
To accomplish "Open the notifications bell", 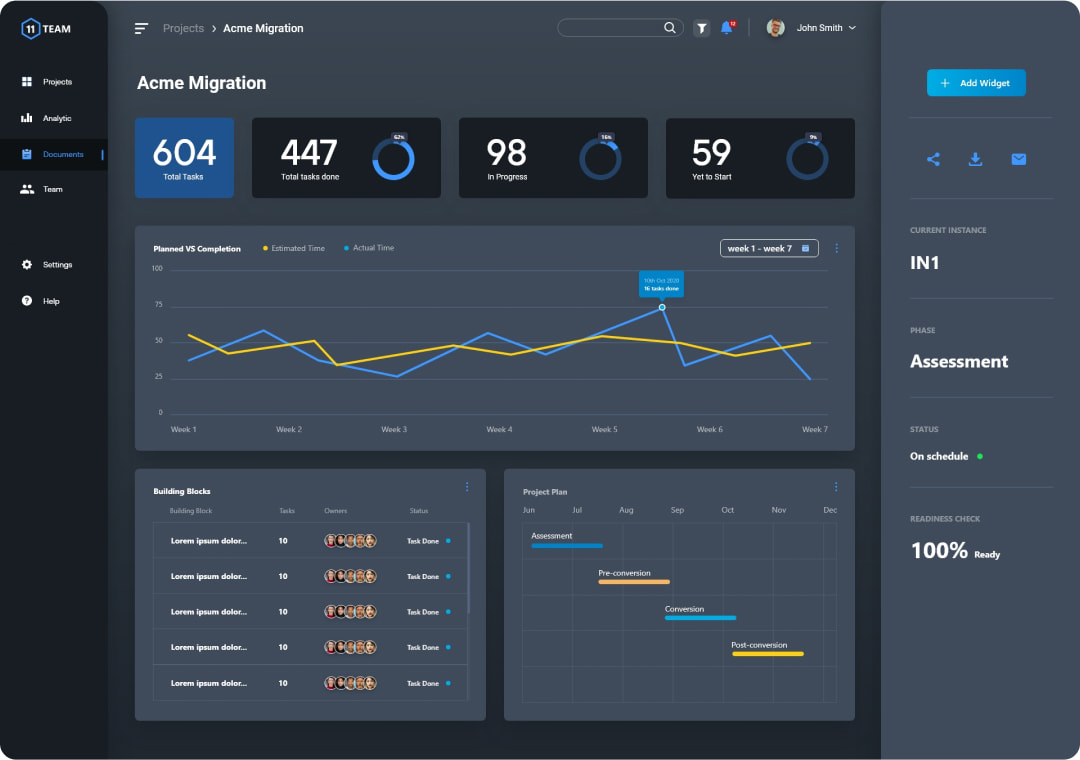I will click(x=727, y=28).
